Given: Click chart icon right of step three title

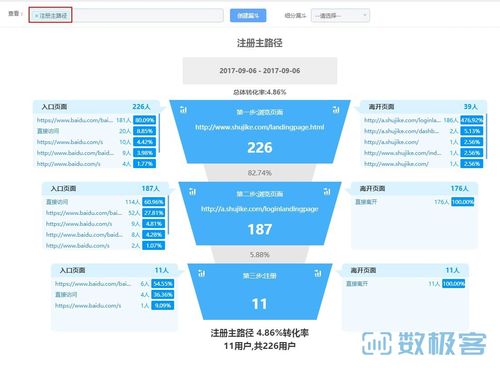Looking at the screenshot, I should coord(318,273).
